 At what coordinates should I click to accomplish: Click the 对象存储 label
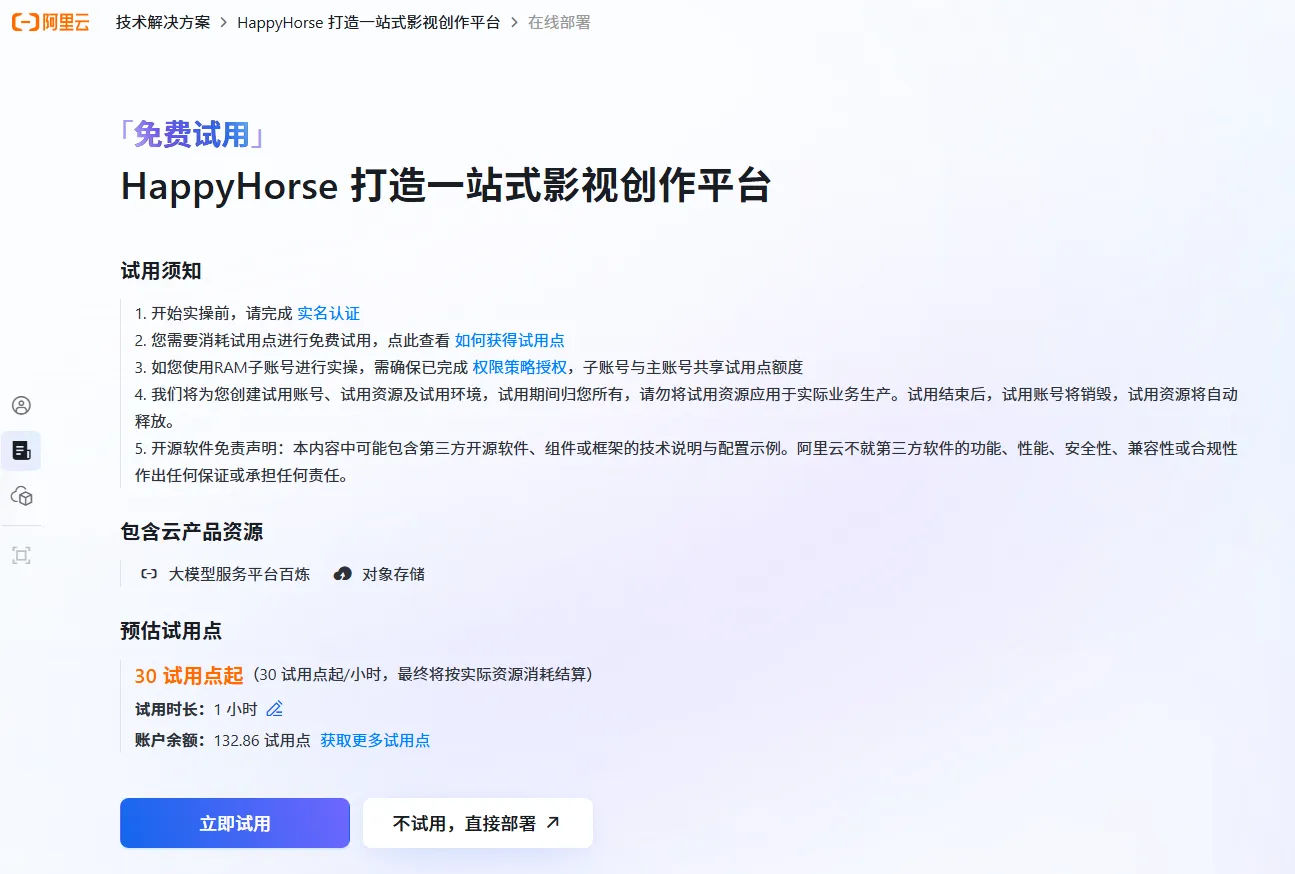pos(393,574)
